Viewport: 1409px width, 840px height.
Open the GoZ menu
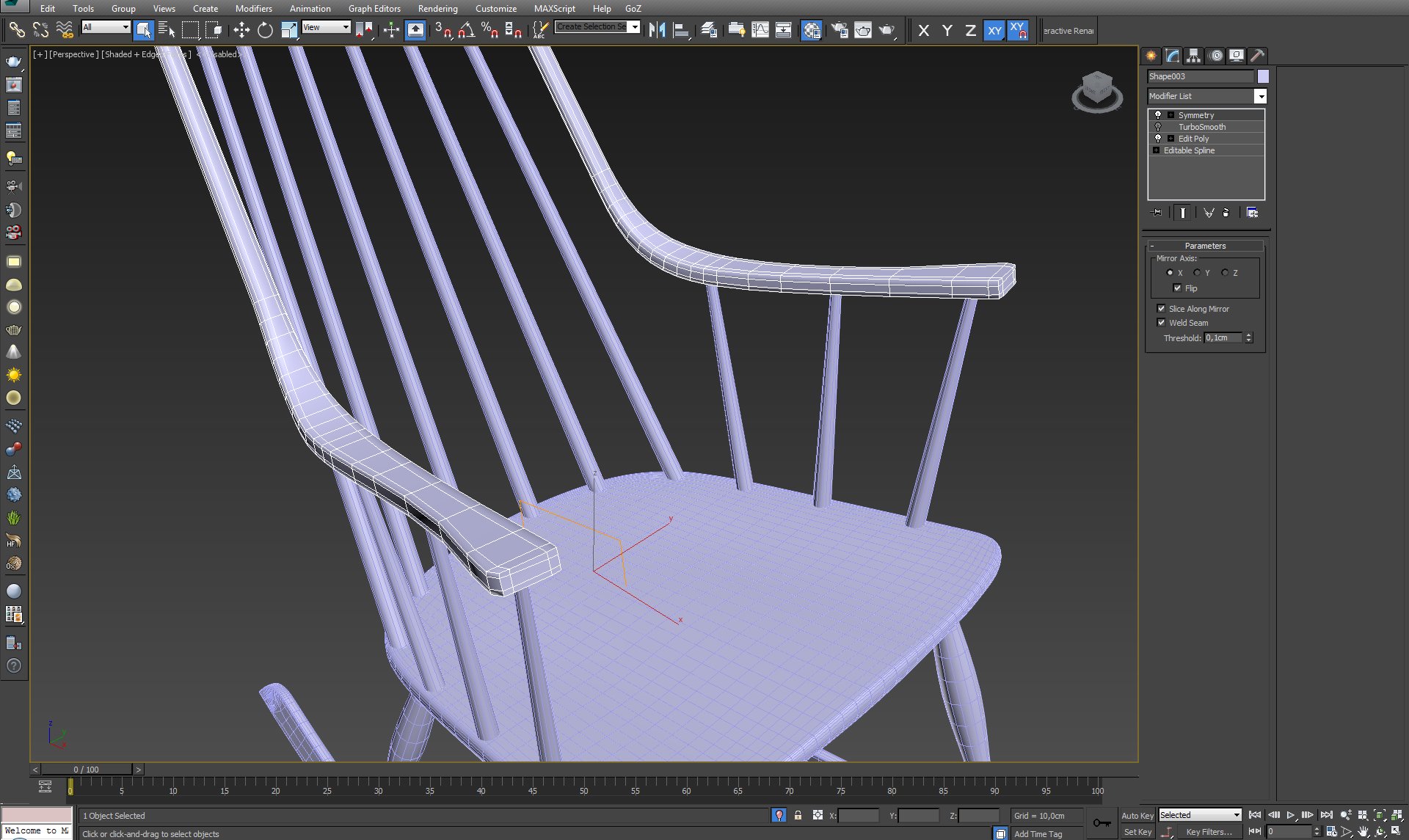tap(633, 9)
